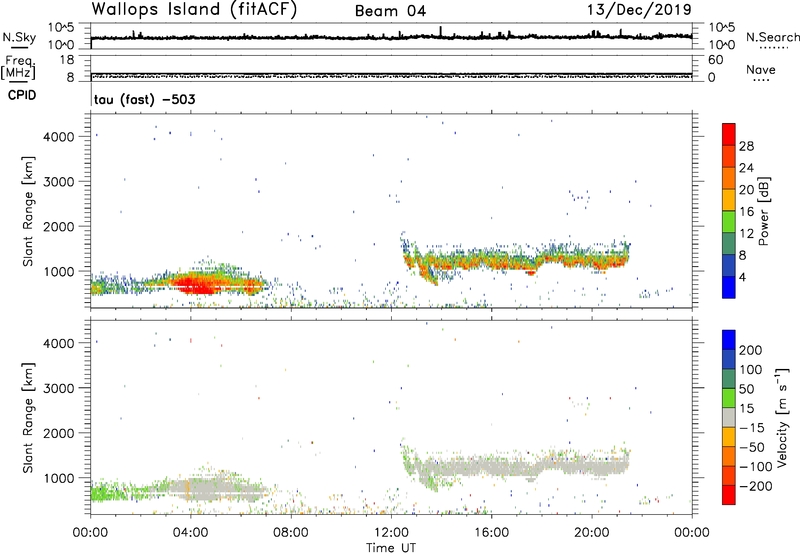Click the '60' tick on Nave axis
The width and height of the screenshot is (800, 554).
[x=715, y=60]
